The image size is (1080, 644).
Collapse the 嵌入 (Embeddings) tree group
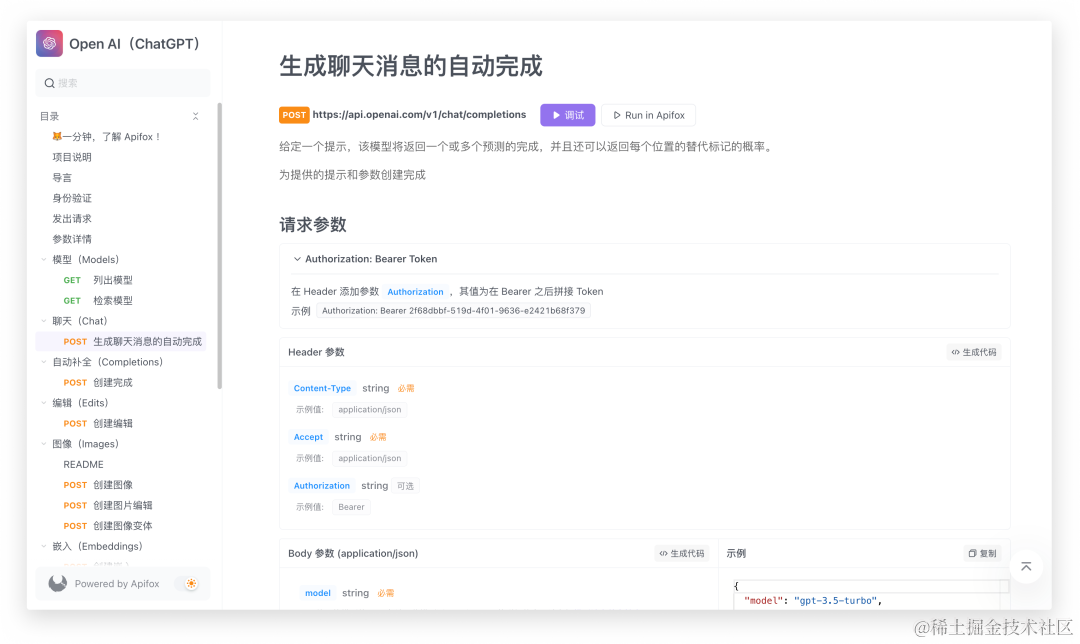click(x=44, y=546)
